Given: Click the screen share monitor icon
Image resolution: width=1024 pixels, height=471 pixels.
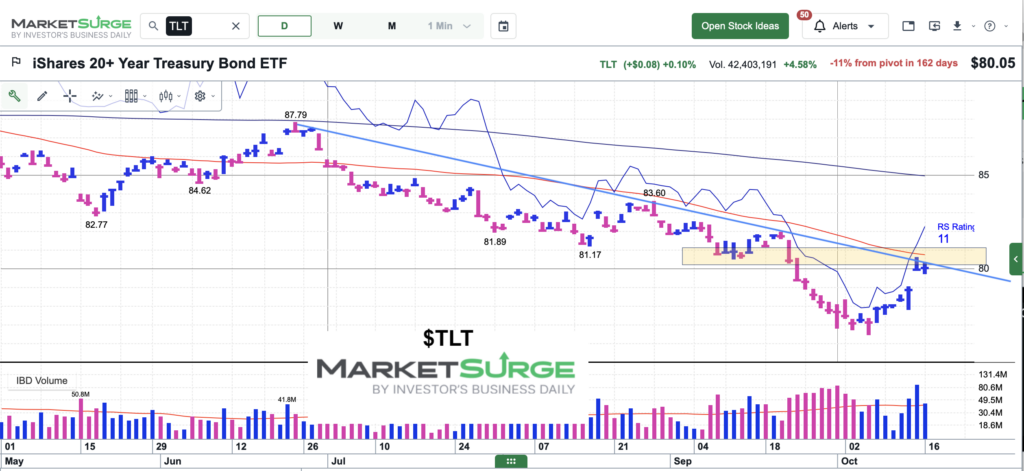Looking at the screenshot, I should (x=935, y=26).
